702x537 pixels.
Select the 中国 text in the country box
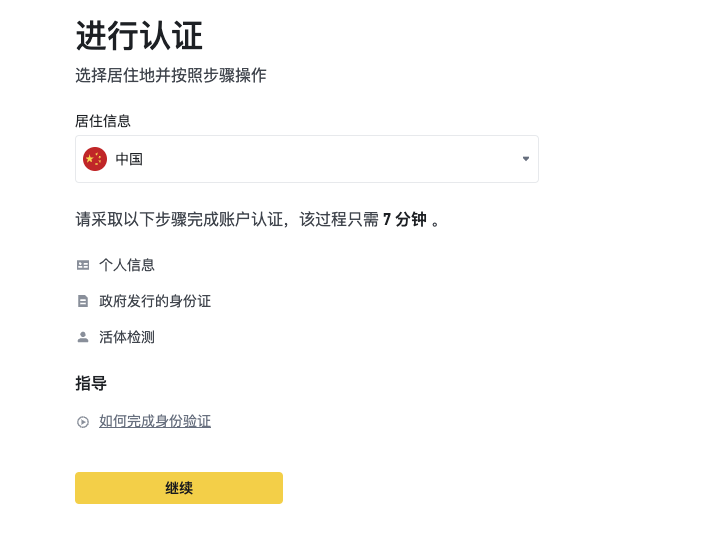tap(129, 159)
